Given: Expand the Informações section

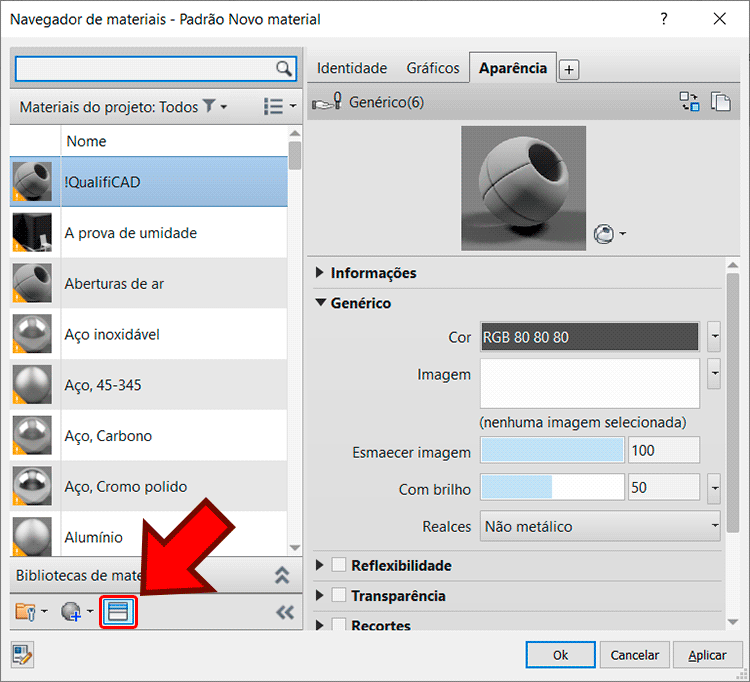Looking at the screenshot, I should click(320, 273).
